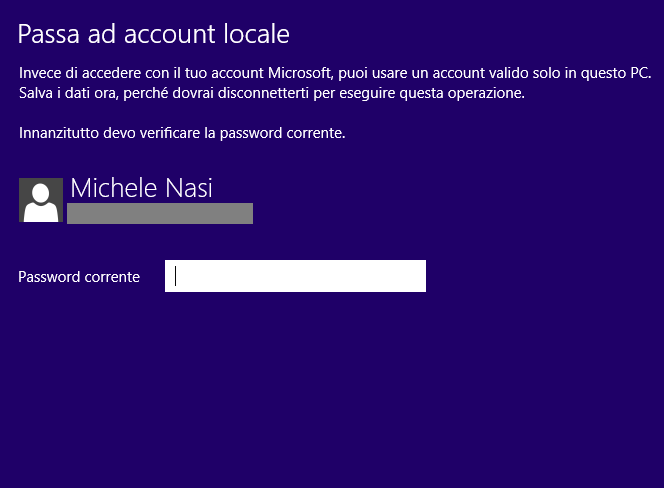Click the word "operazione" ending the description
The height and width of the screenshot is (488, 664).
coord(486,93)
